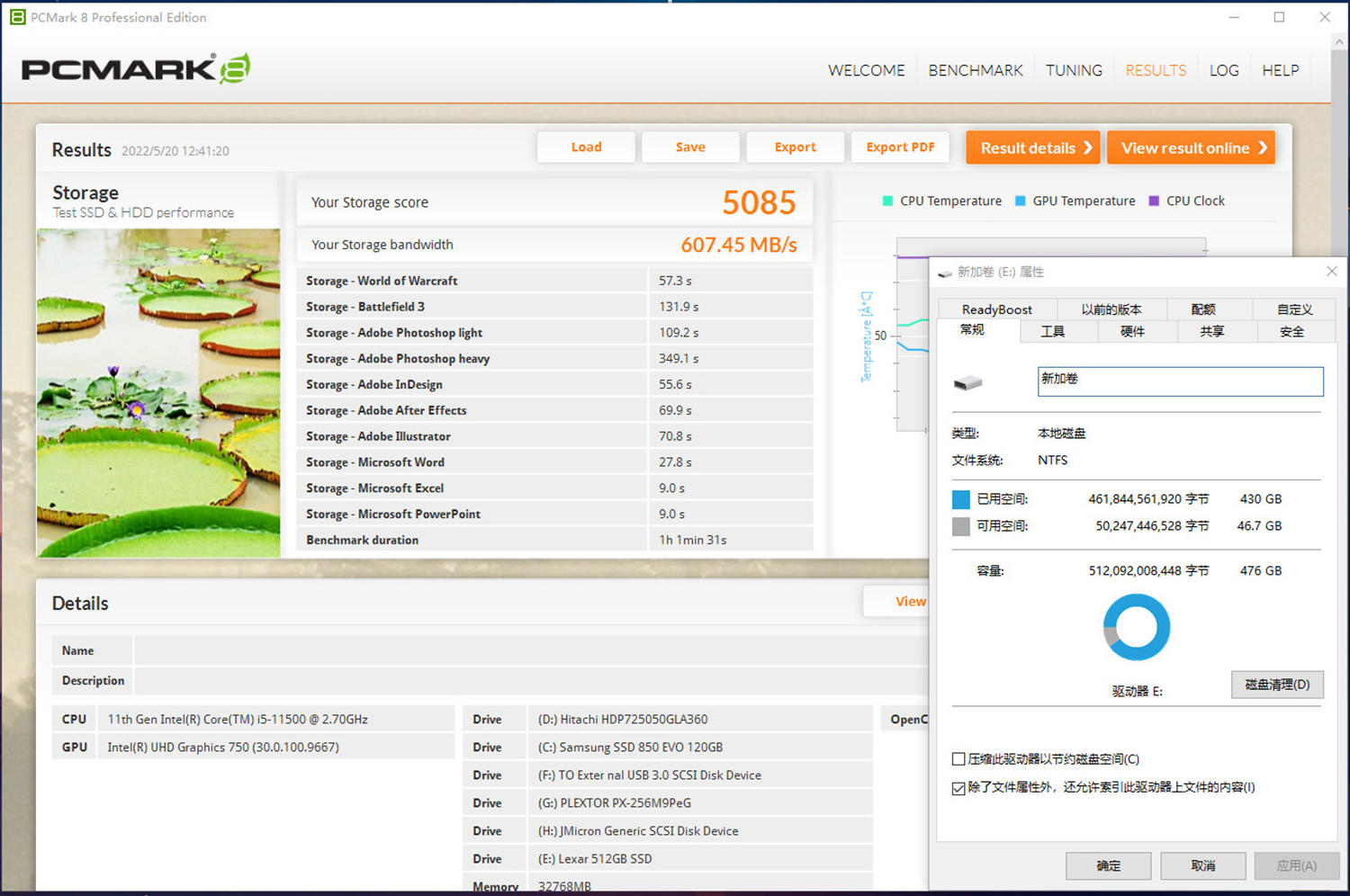1350x896 pixels.
Task: Click the PCMark 8 title bar app icon
Action: [17, 17]
